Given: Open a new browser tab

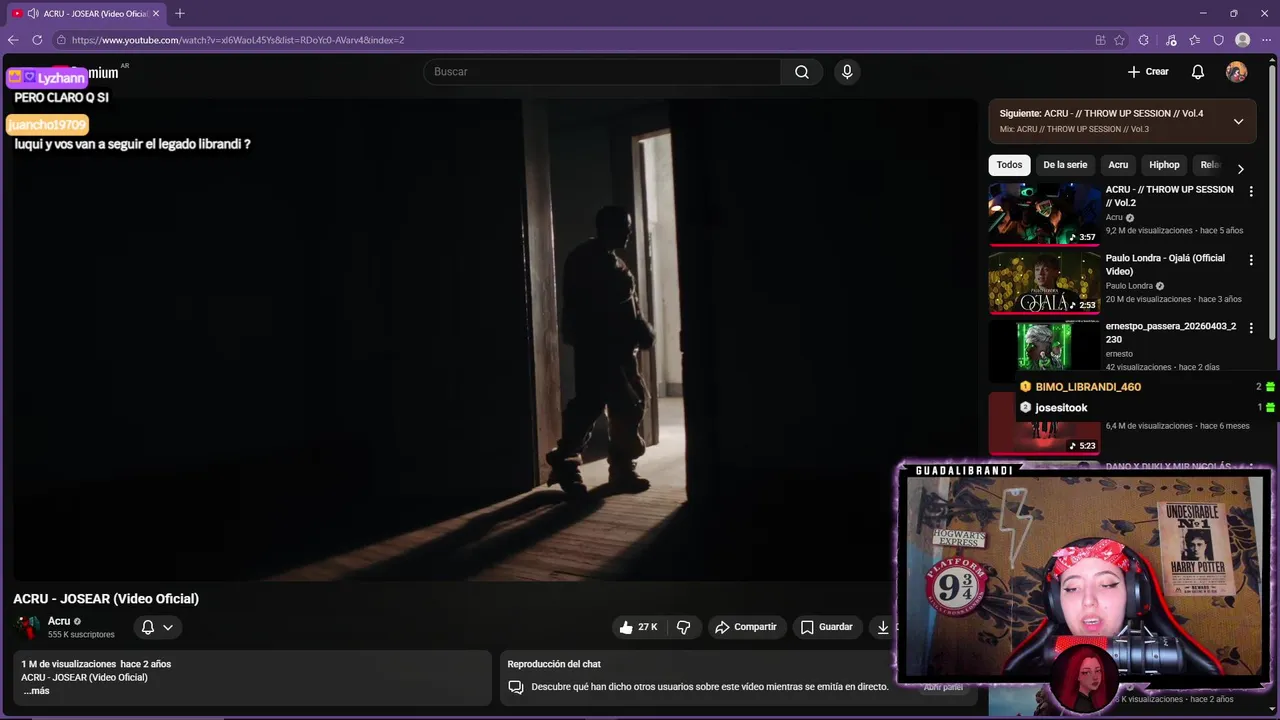Looking at the screenshot, I should (180, 13).
